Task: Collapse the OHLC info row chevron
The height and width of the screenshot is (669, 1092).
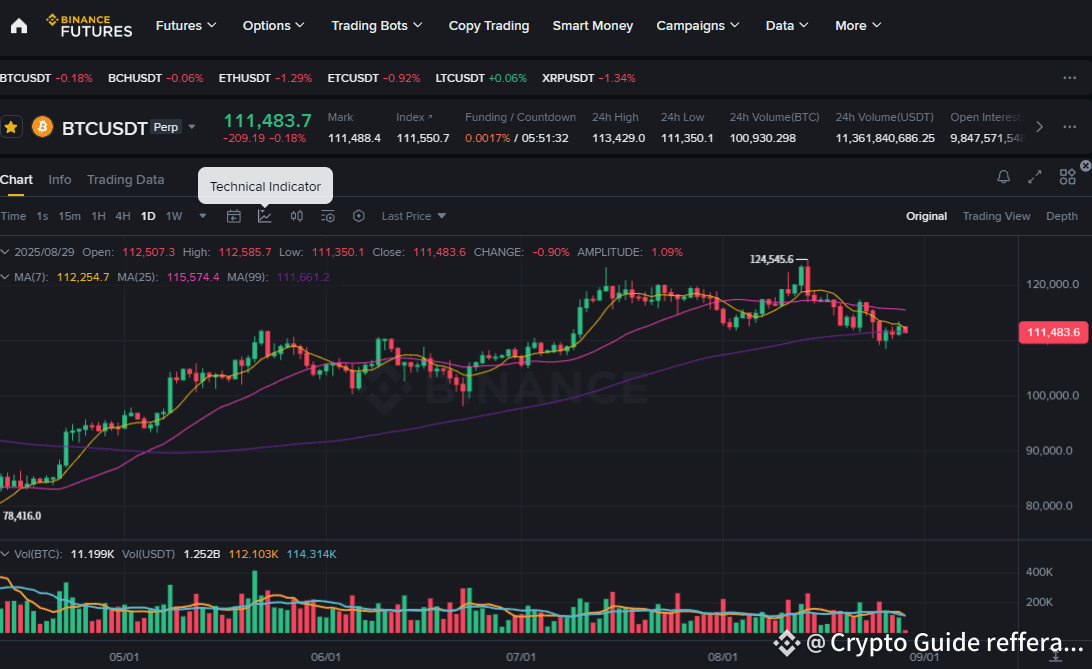Action: point(5,252)
